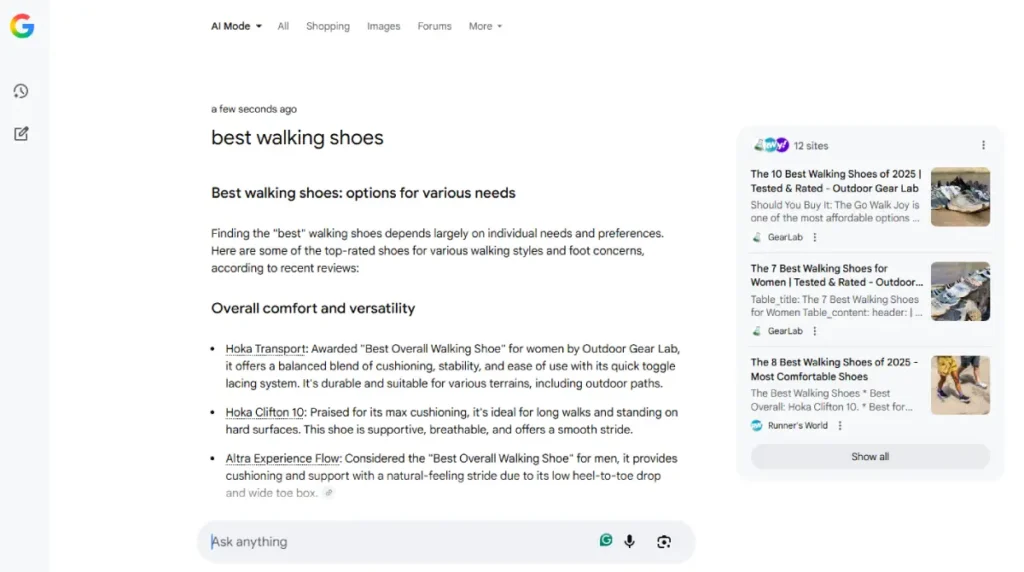
Task: Expand the More dropdown menu
Action: coord(485,26)
